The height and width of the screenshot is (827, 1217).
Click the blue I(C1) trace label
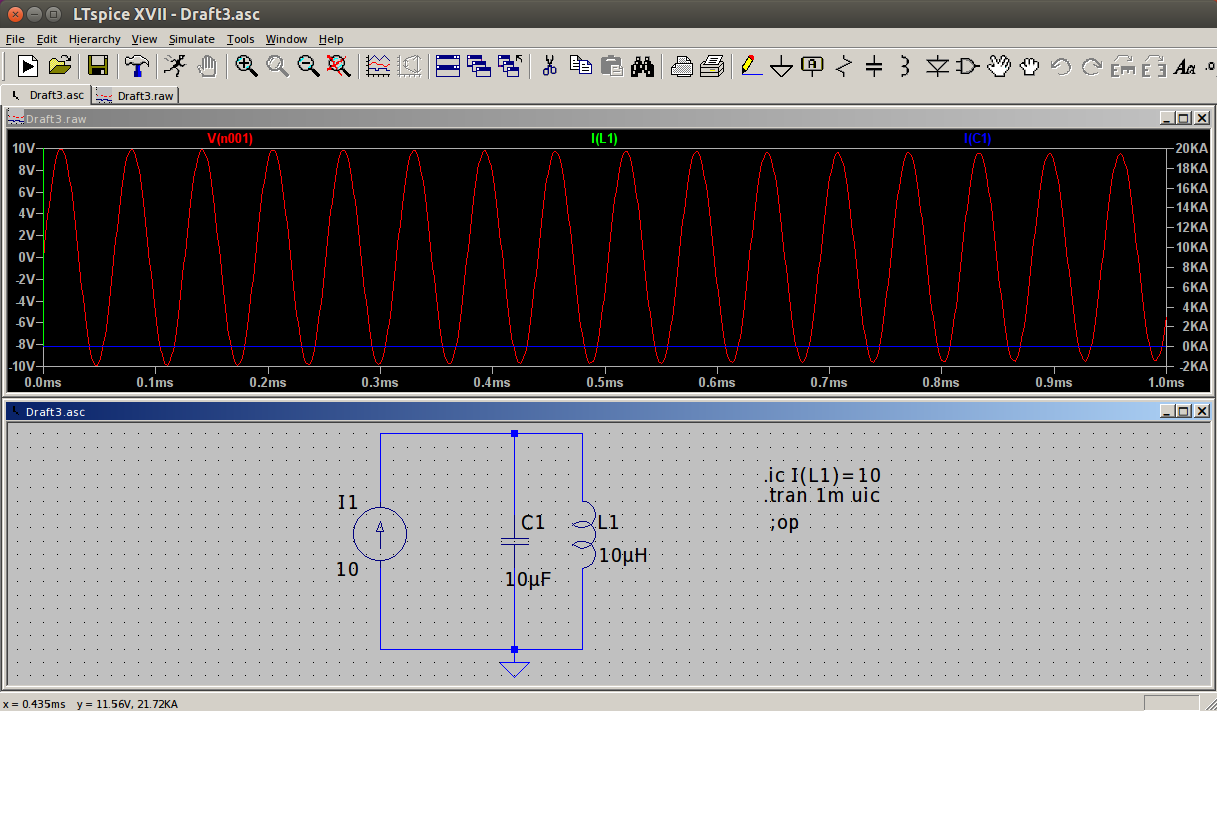(977, 139)
